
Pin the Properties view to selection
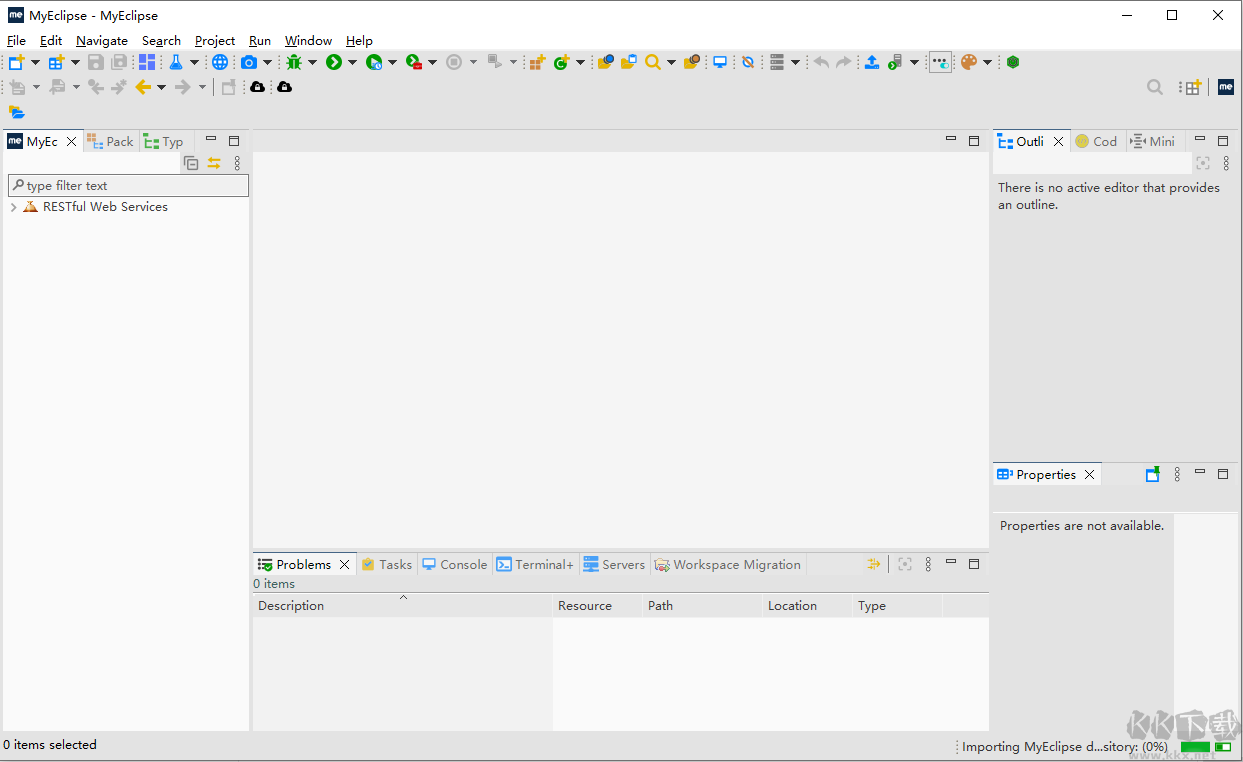[1152, 475]
